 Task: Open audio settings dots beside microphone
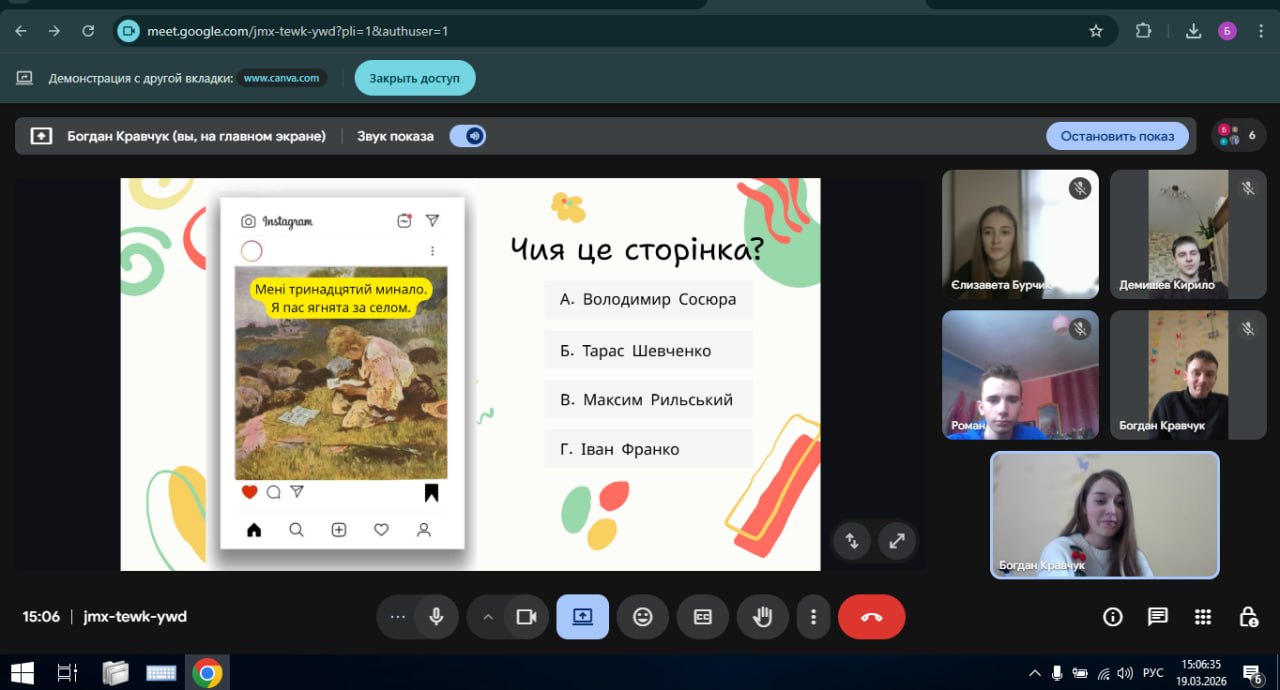398,617
